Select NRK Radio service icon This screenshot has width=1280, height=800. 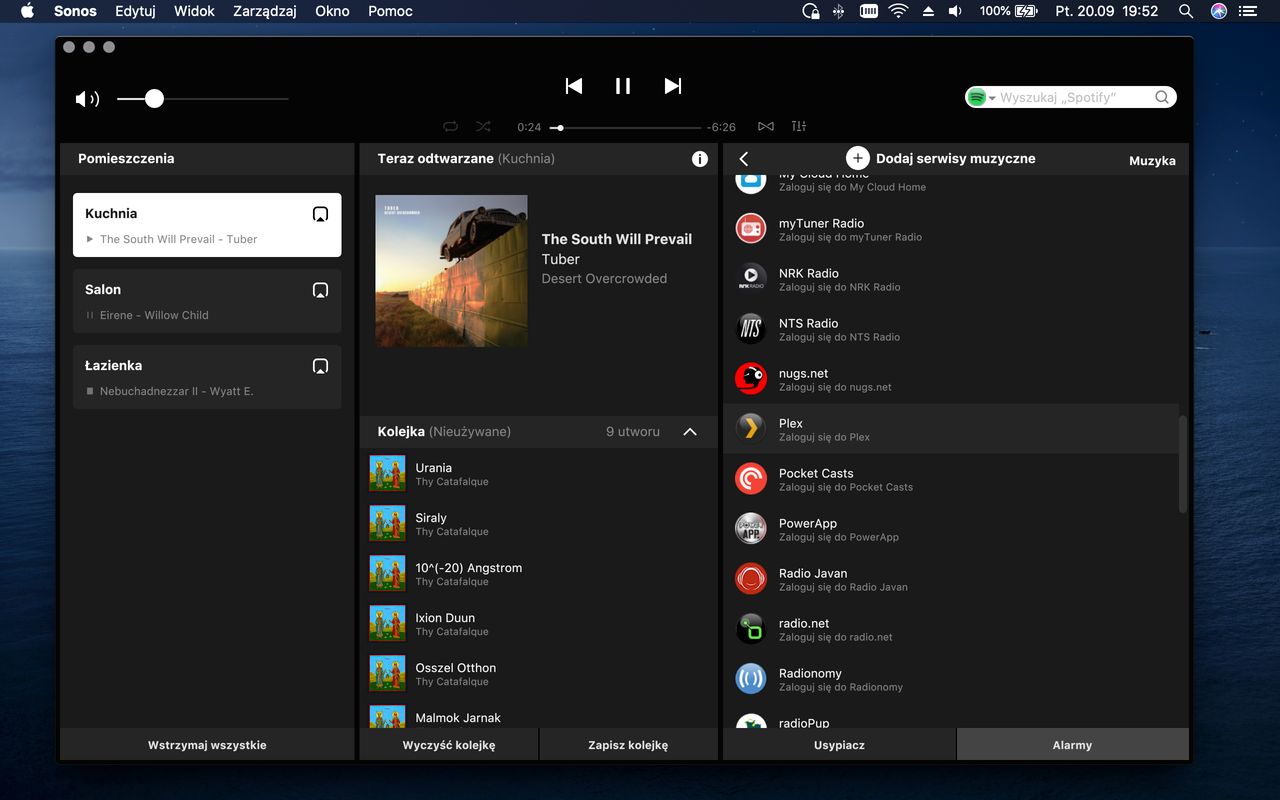point(751,279)
